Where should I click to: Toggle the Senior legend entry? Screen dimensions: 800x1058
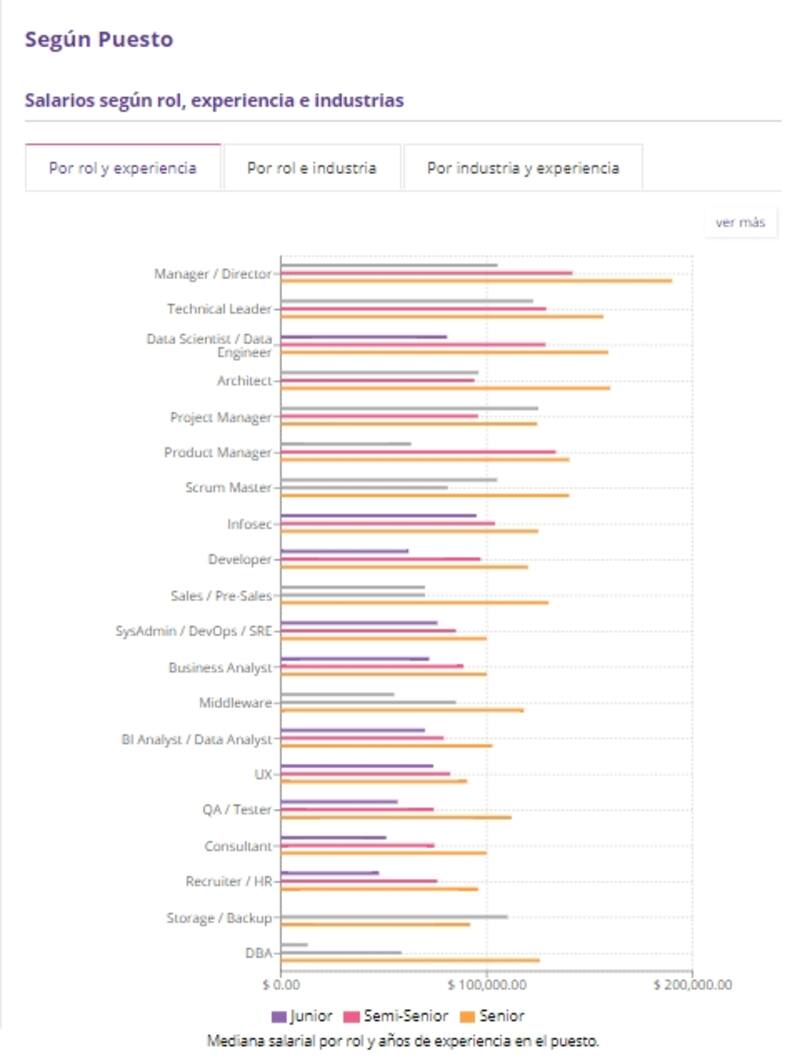tap(501, 1016)
